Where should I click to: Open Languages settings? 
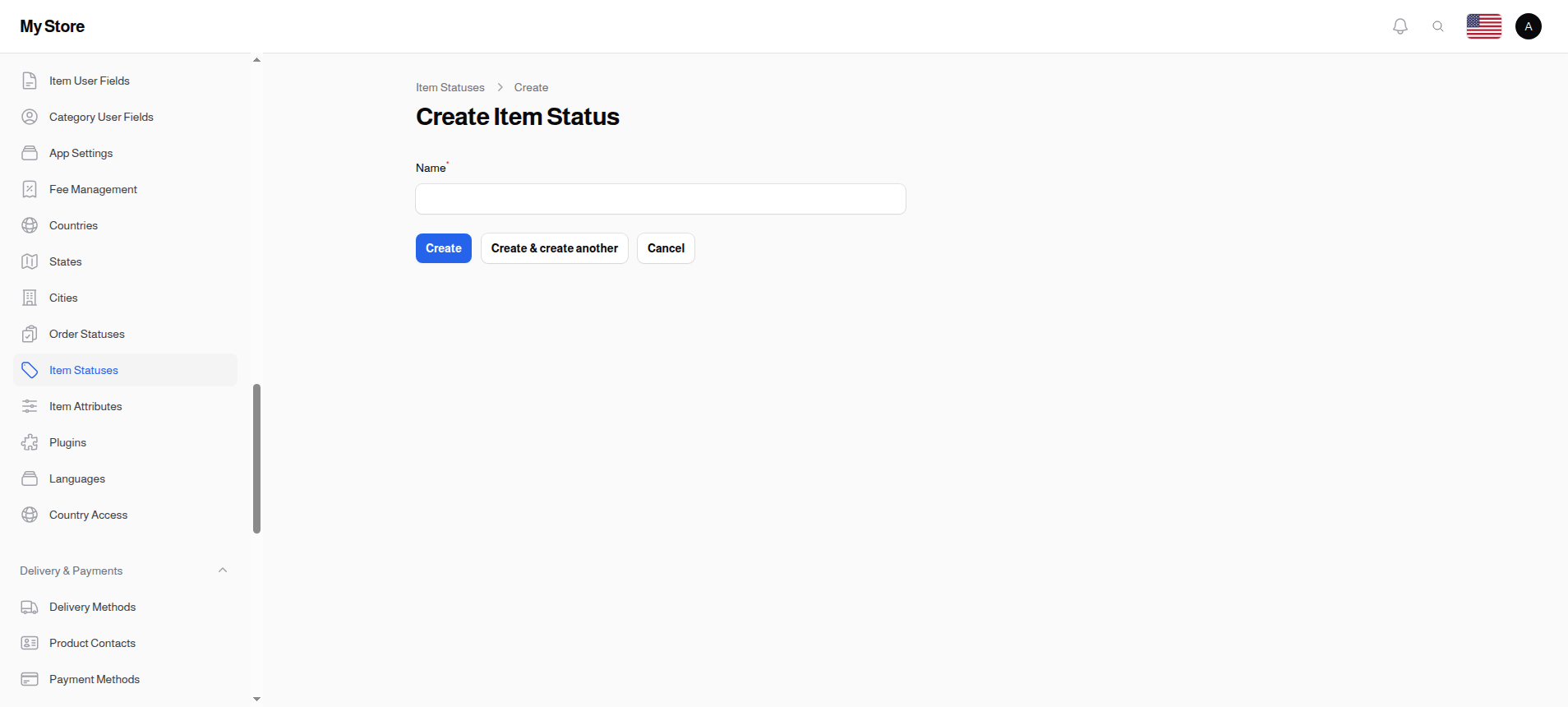click(x=126, y=478)
